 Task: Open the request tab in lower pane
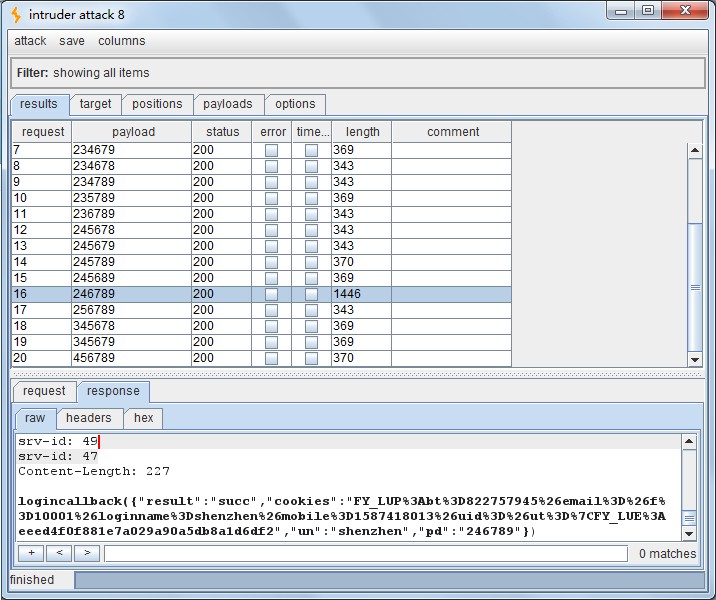44,391
